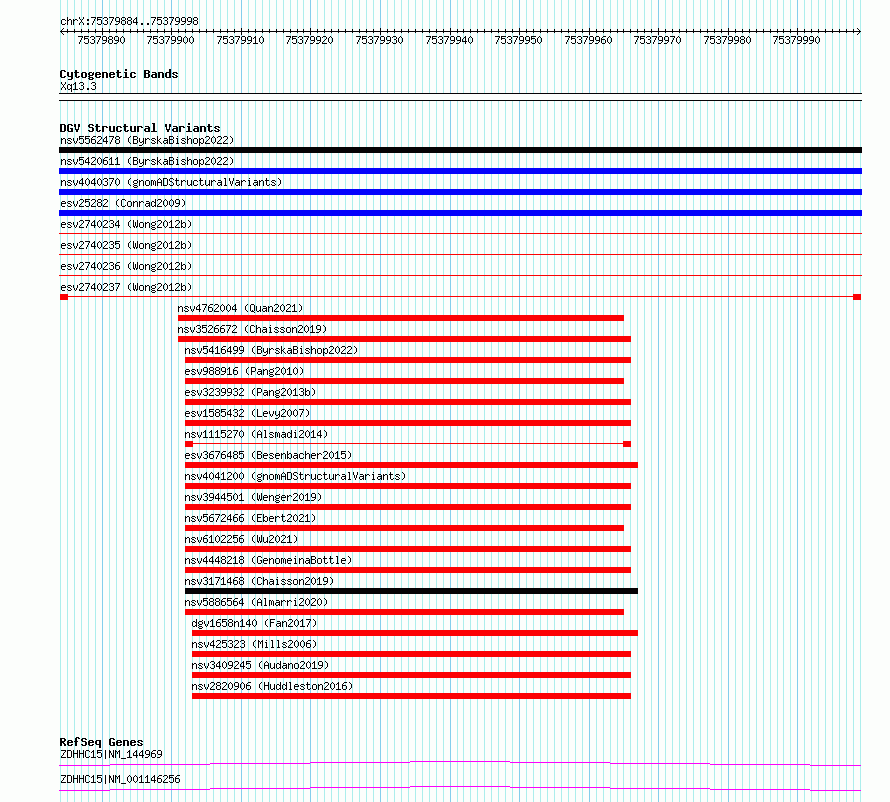Click esv3676485 (Besenbacher2015) label
The width and height of the screenshot is (890, 802).
point(268,455)
